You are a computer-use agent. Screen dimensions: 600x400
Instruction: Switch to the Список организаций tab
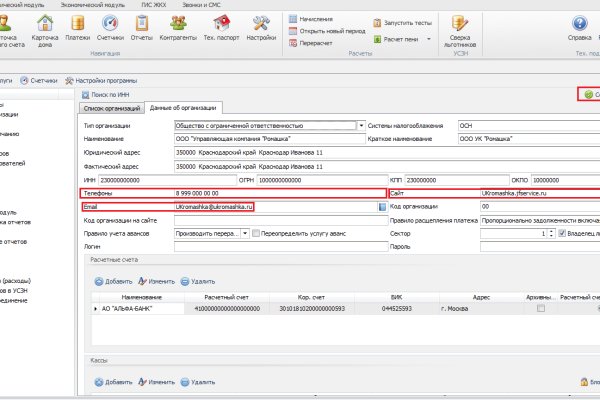click(x=111, y=107)
